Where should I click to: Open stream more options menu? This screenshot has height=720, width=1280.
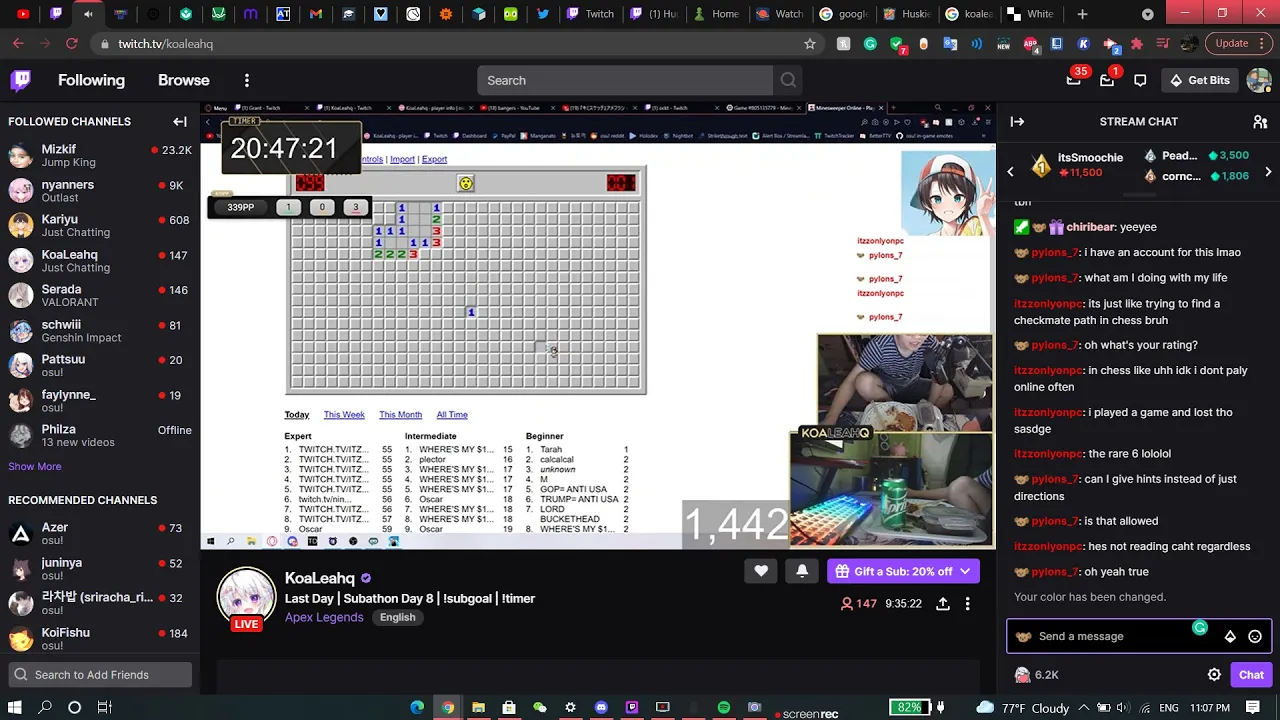pyautogui.click(x=967, y=603)
